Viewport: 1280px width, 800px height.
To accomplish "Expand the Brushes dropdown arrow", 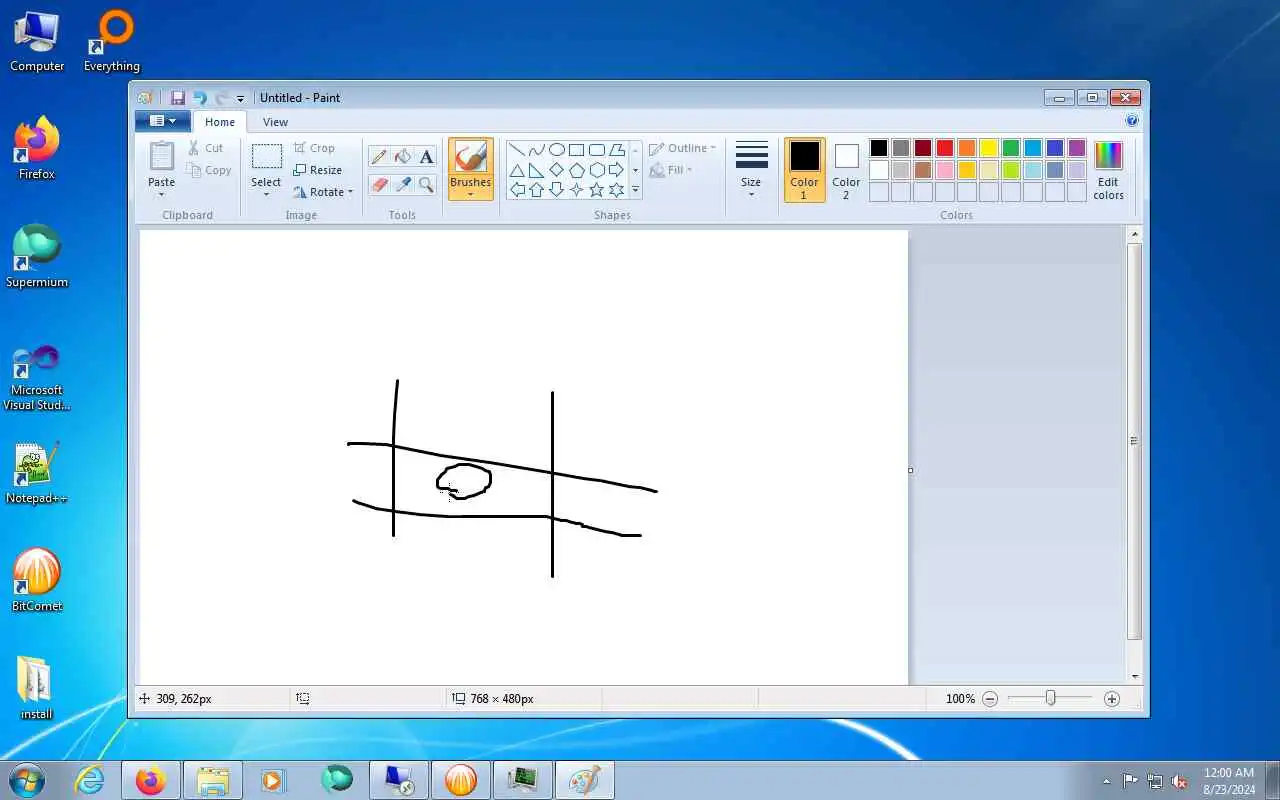I will click(470, 194).
